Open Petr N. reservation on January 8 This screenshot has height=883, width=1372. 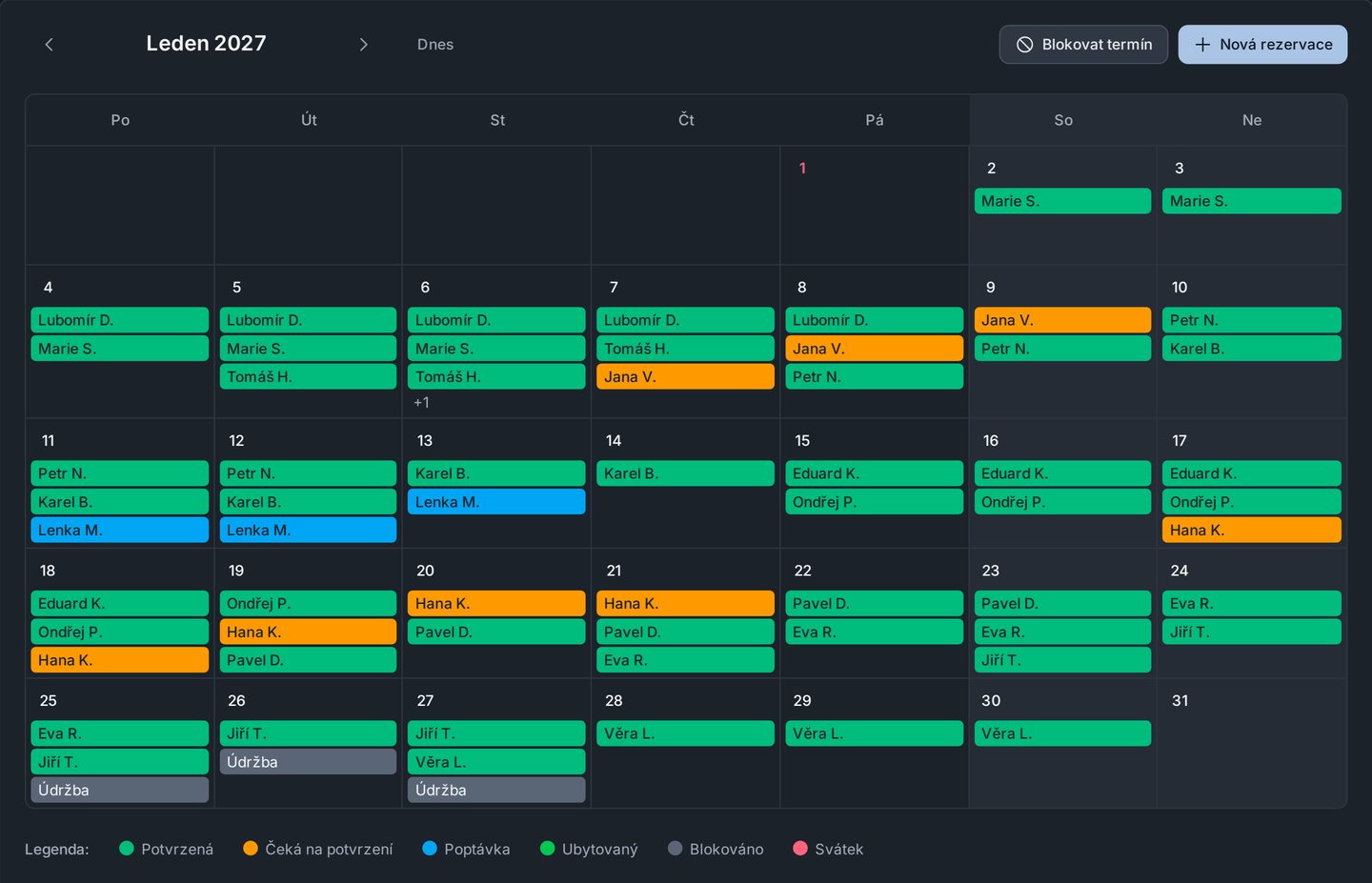[875, 377]
